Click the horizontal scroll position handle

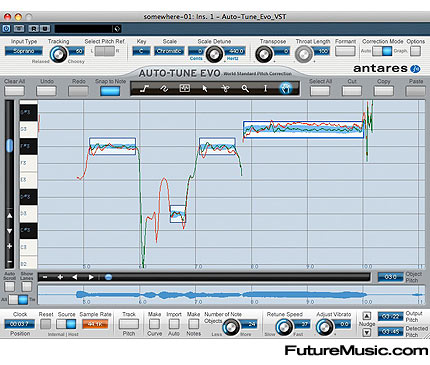click(108, 277)
